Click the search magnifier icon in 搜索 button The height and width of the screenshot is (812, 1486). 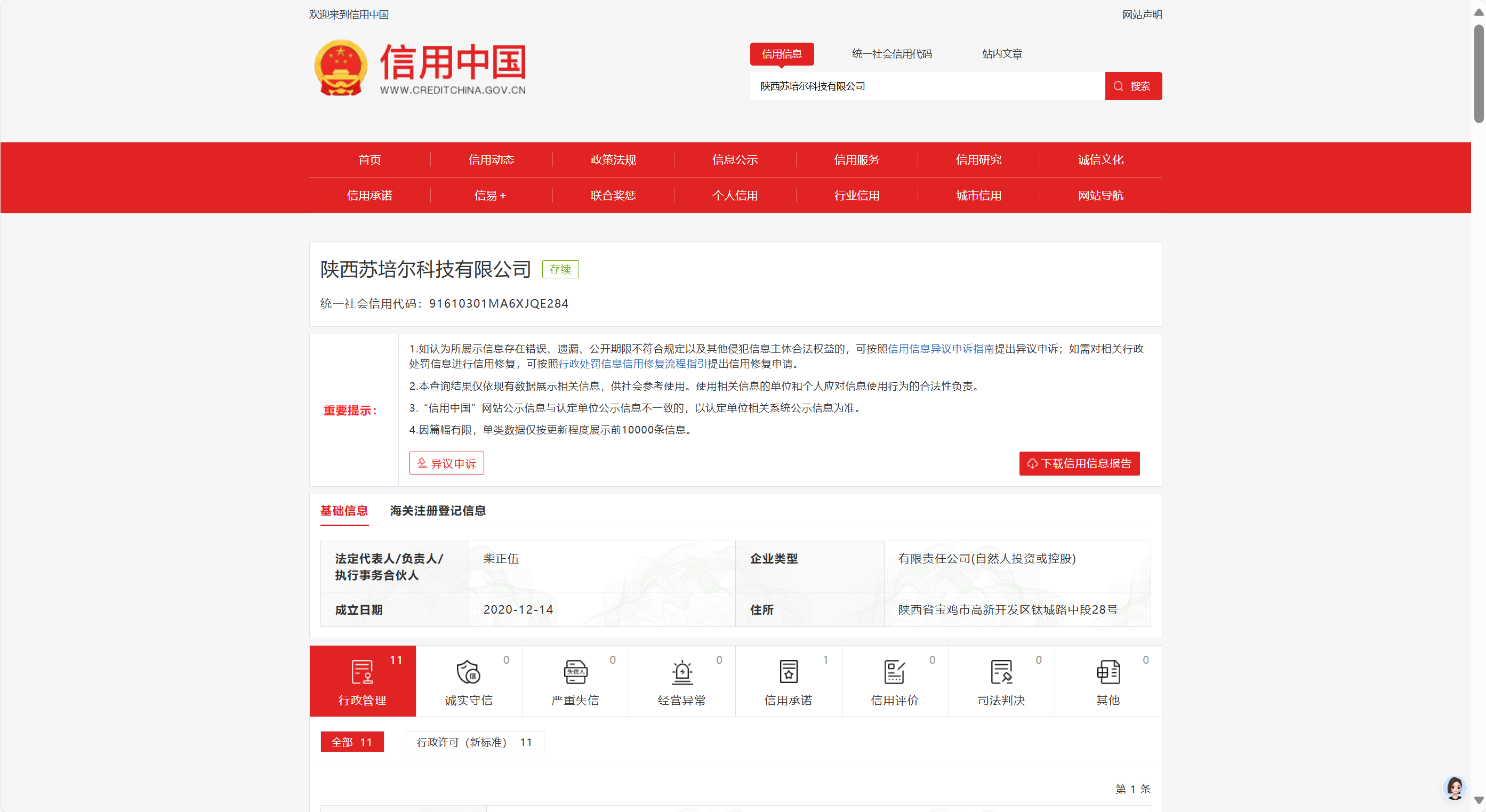coord(1118,86)
